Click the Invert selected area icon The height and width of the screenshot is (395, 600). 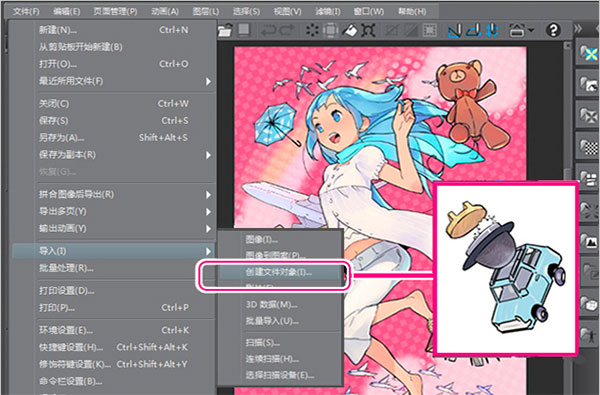411,30
